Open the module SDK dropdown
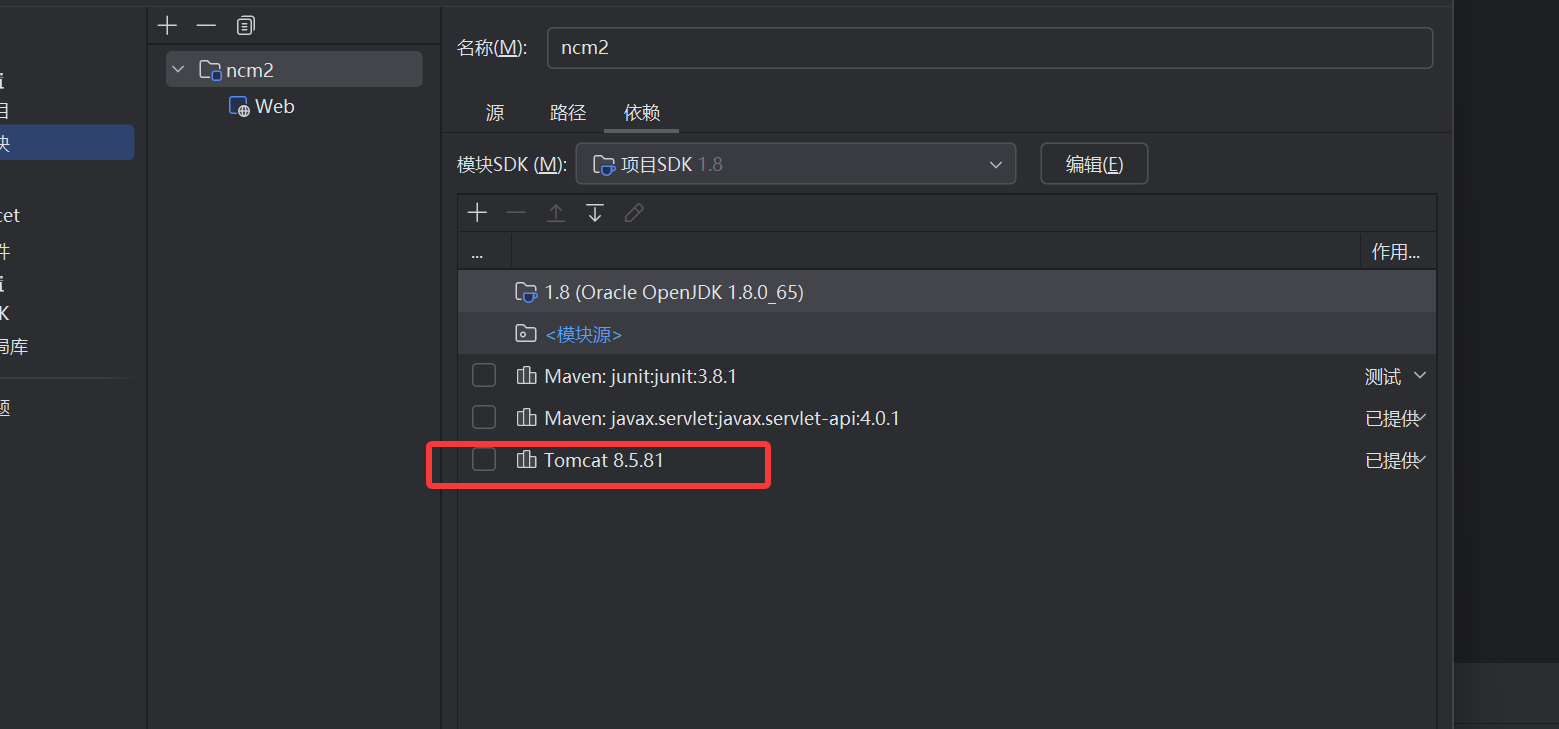 795,164
